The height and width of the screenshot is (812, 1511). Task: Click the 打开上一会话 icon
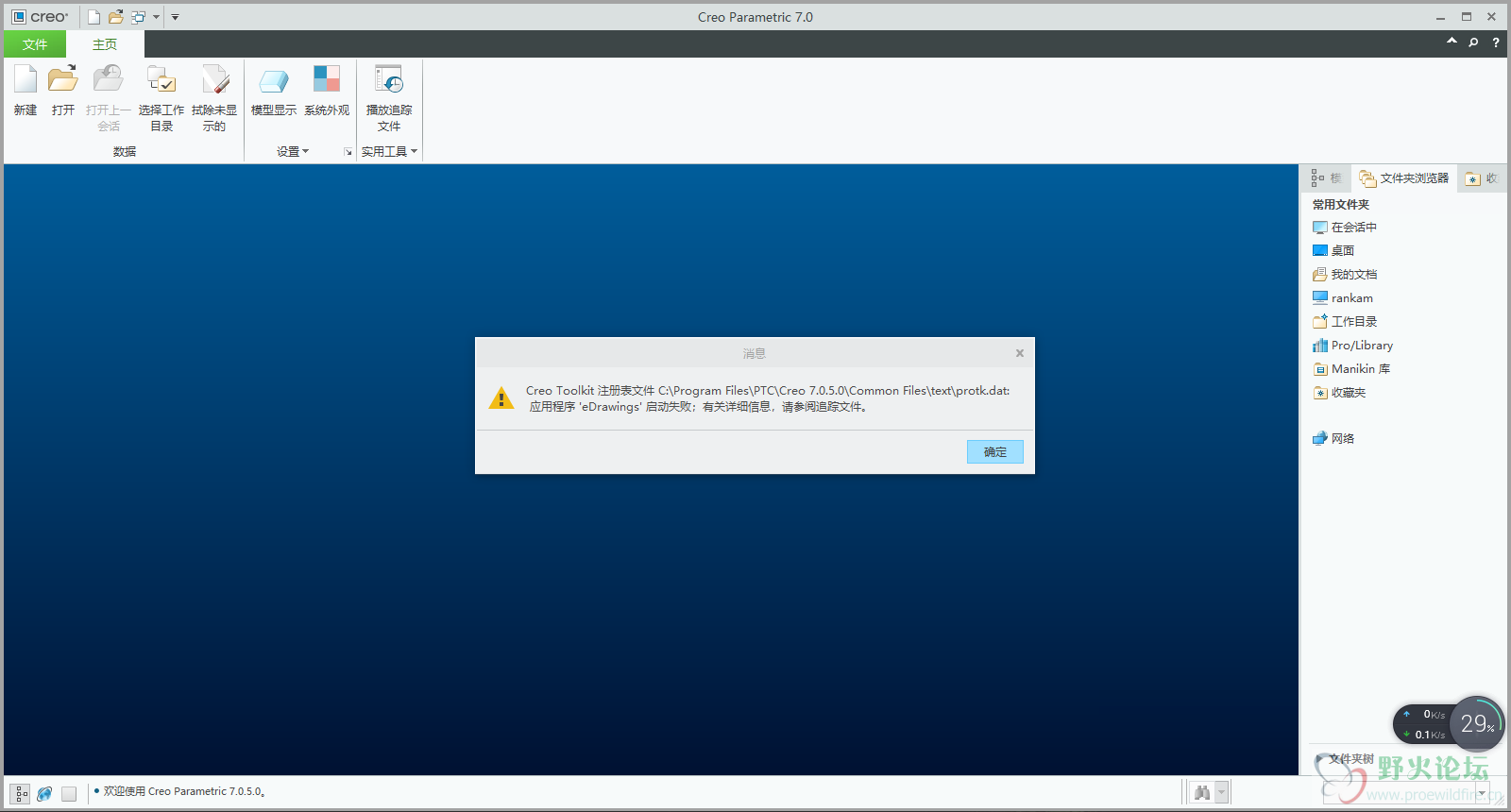109,79
